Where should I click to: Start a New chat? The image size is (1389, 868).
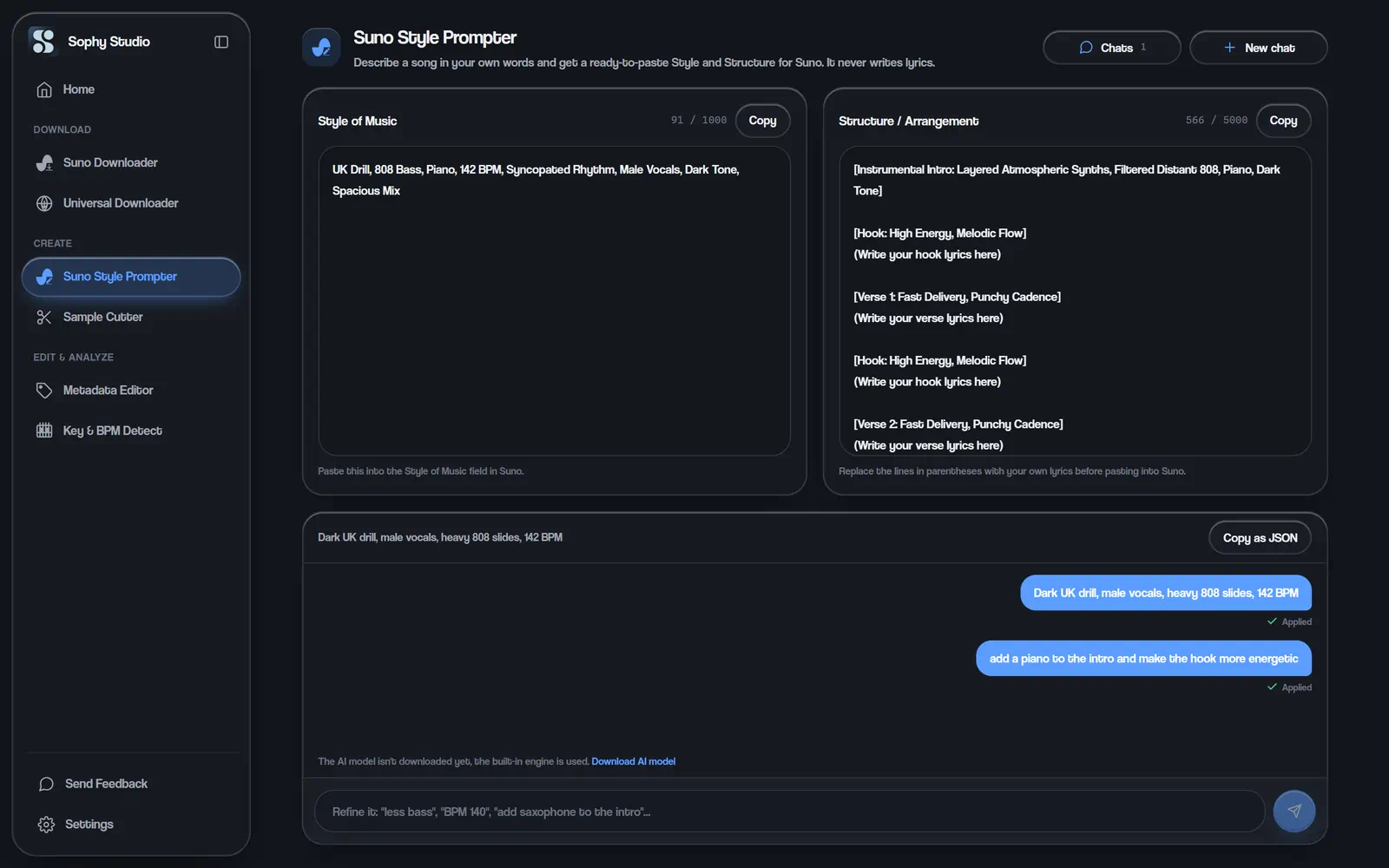[x=1258, y=48]
